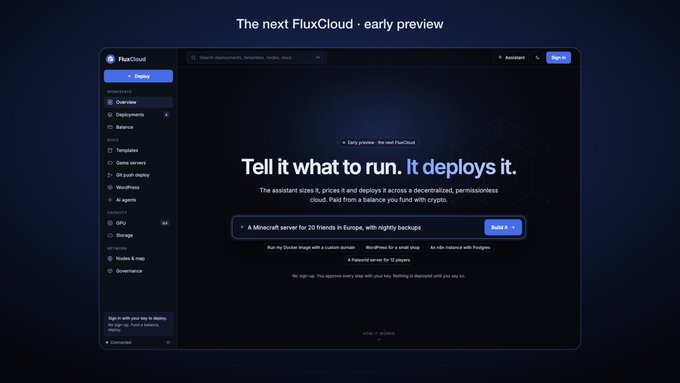680x383 pixels.
Task: Toggle the dark mode moon icon
Action: pyautogui.click(x=538, y=58)
